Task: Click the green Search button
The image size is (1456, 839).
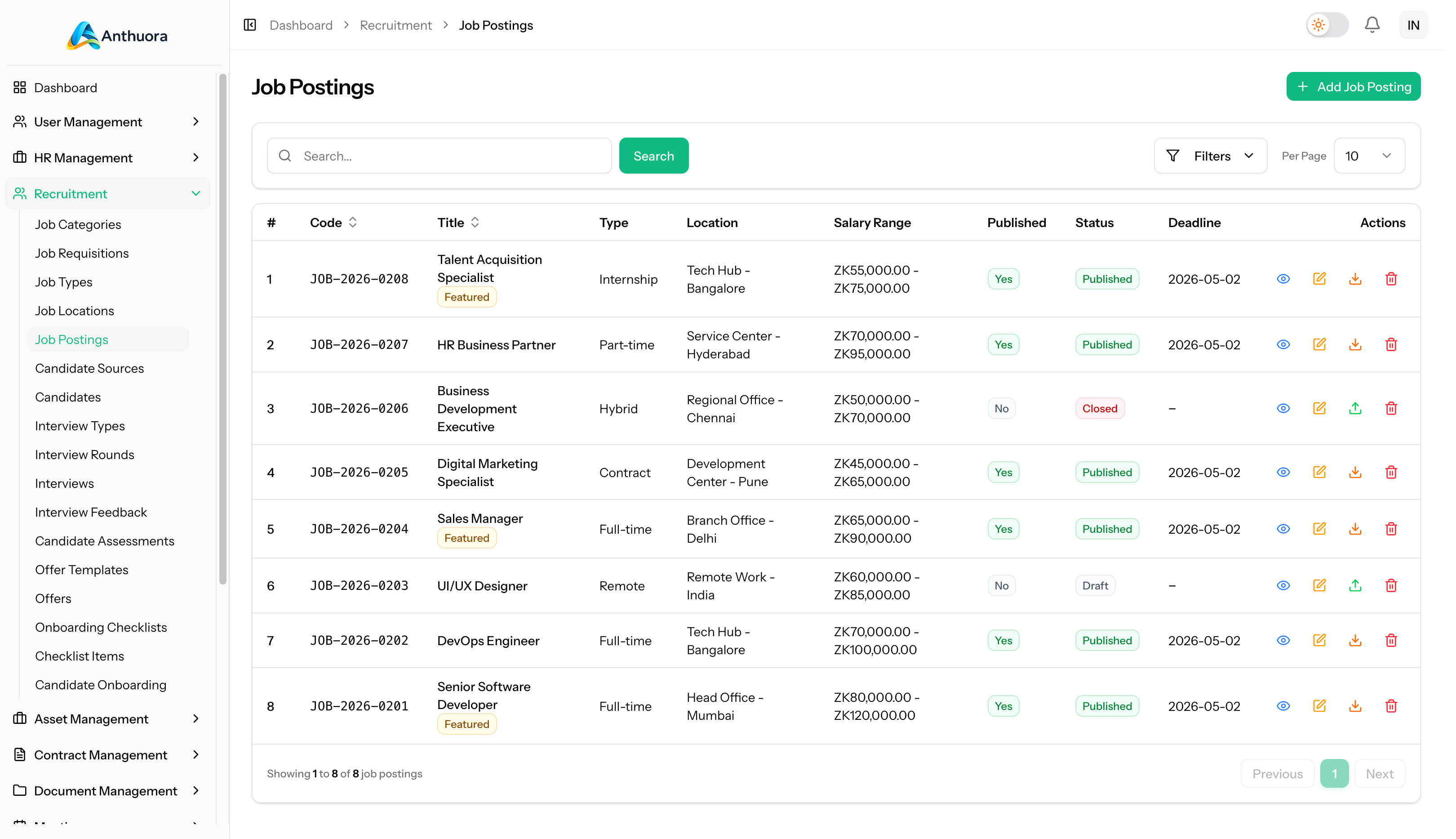Action: 653,156
